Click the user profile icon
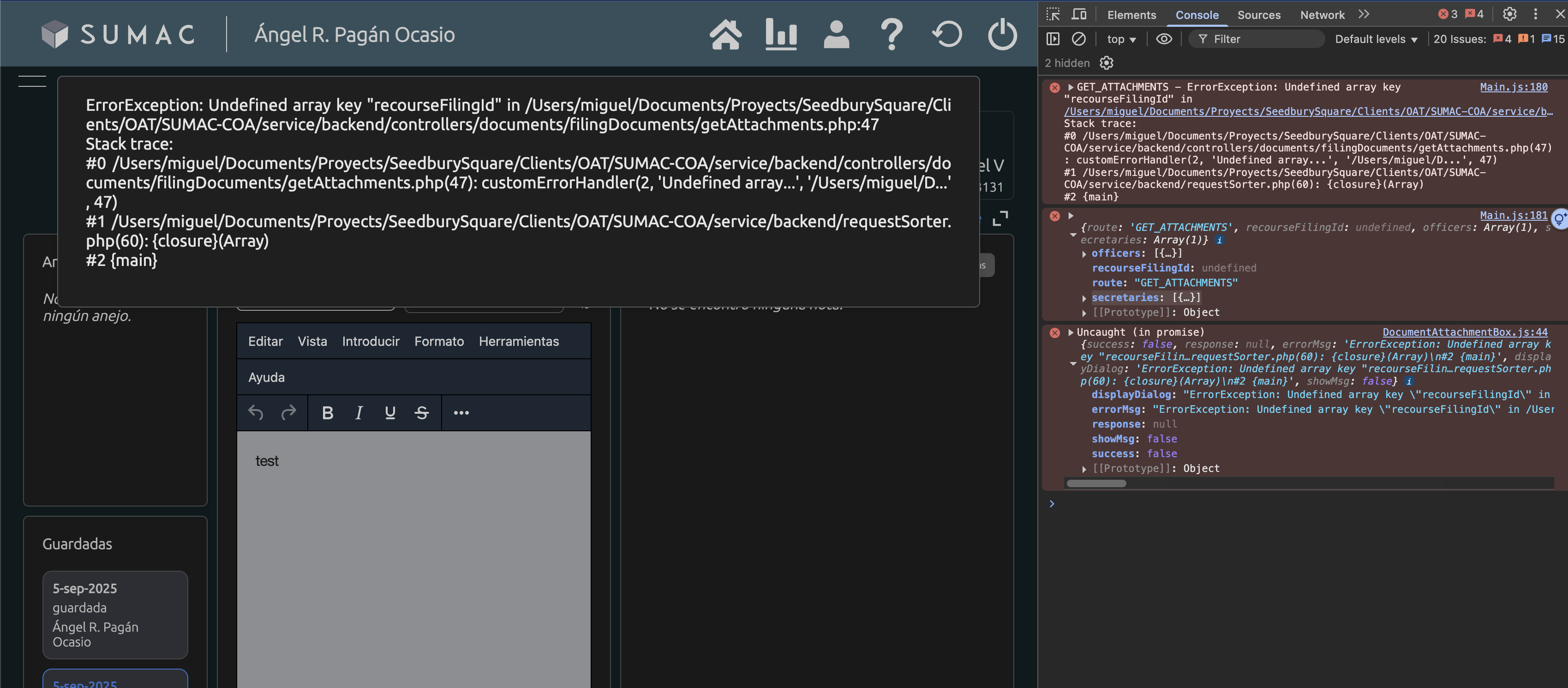Screen dimensions: 1568x688 836,35
